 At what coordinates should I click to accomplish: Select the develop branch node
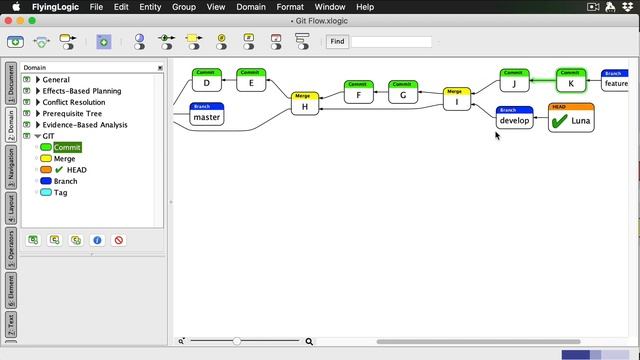pyautogui.click(x=514, y=118)
